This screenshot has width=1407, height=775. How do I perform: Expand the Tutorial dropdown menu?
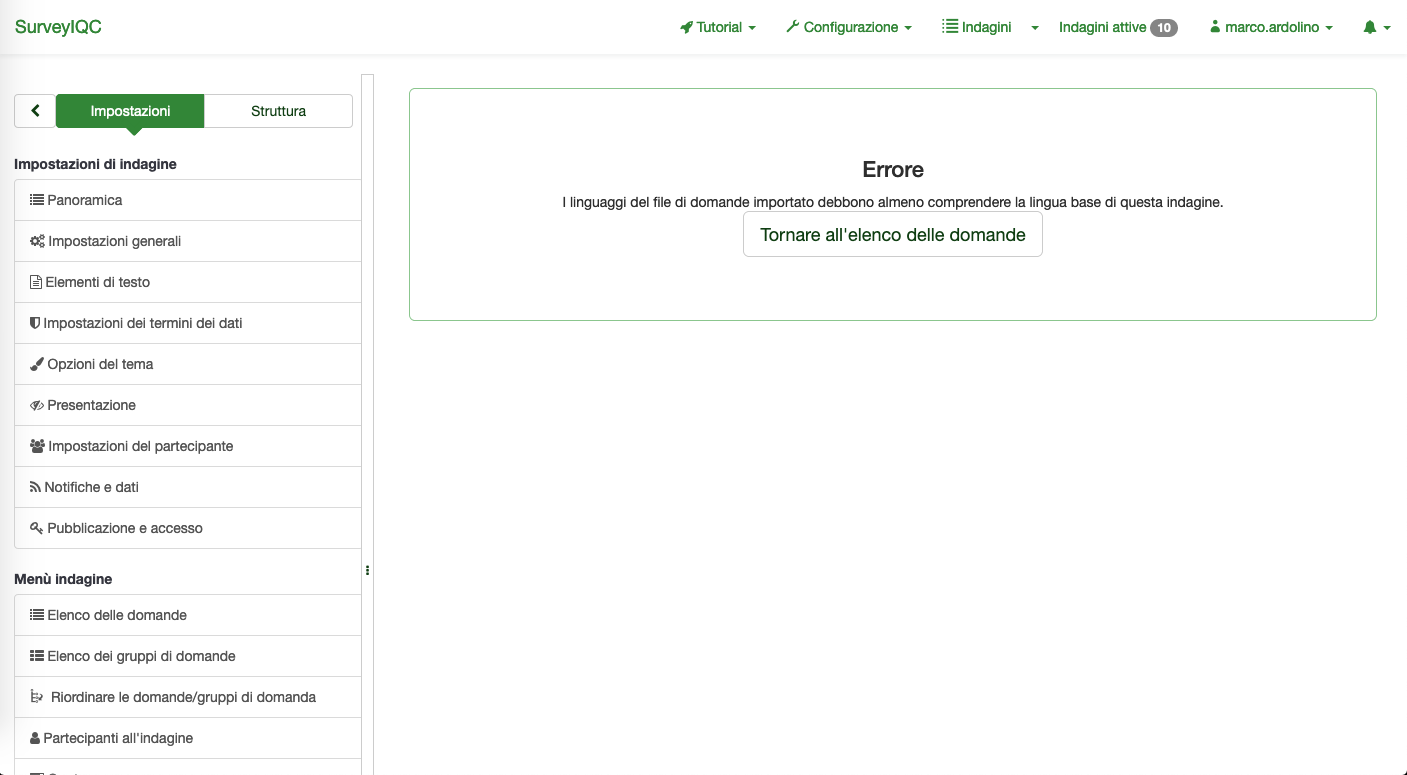[718, 28]
